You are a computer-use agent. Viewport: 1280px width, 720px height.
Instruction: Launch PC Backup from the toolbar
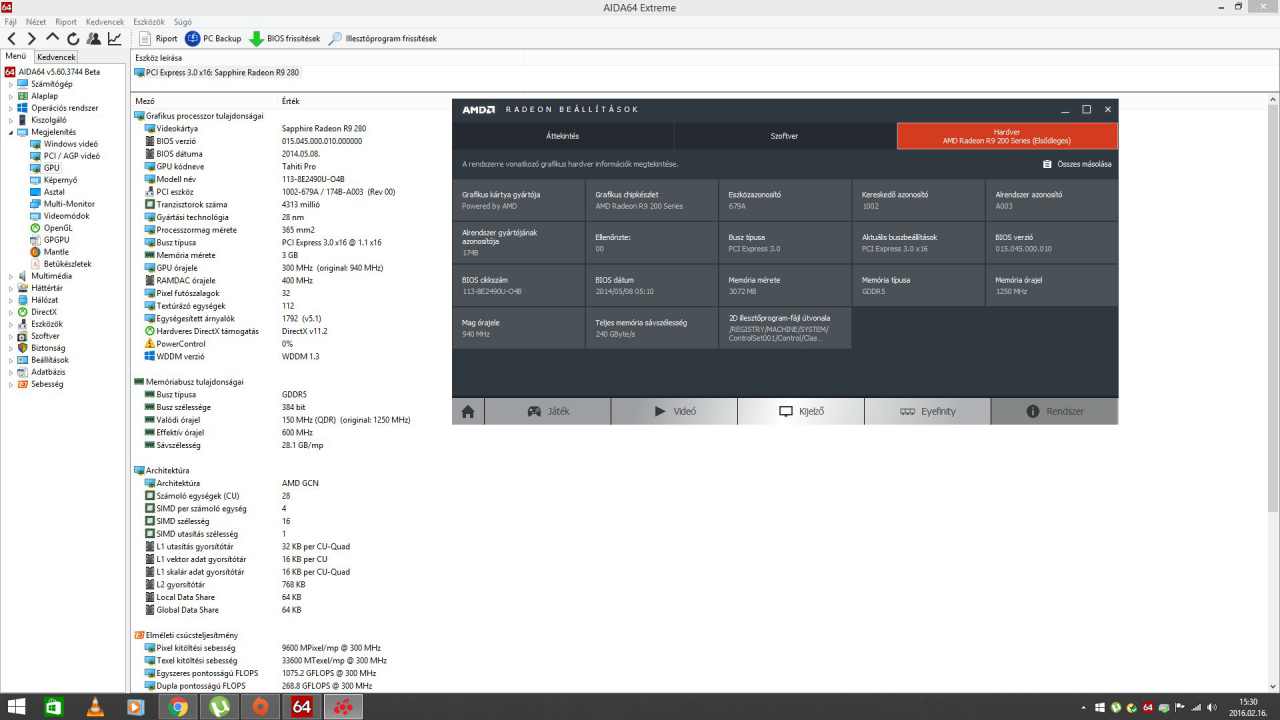pos(213,39)
